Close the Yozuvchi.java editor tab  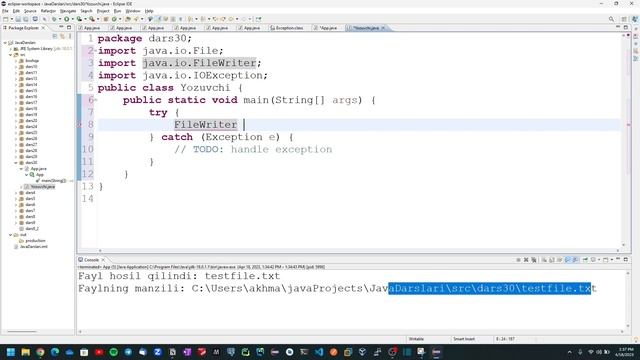coord(383,28)
